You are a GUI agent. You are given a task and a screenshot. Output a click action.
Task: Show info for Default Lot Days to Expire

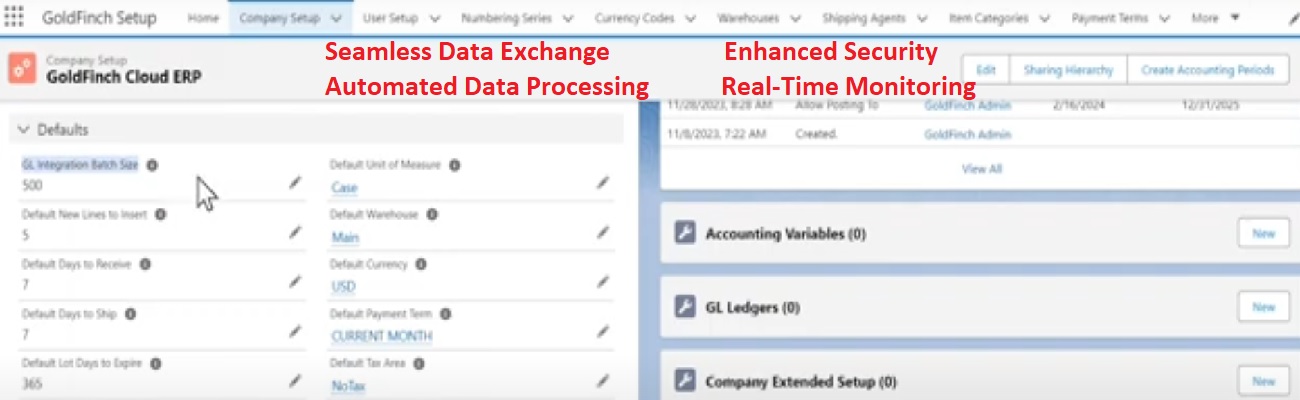pos(157,364)
